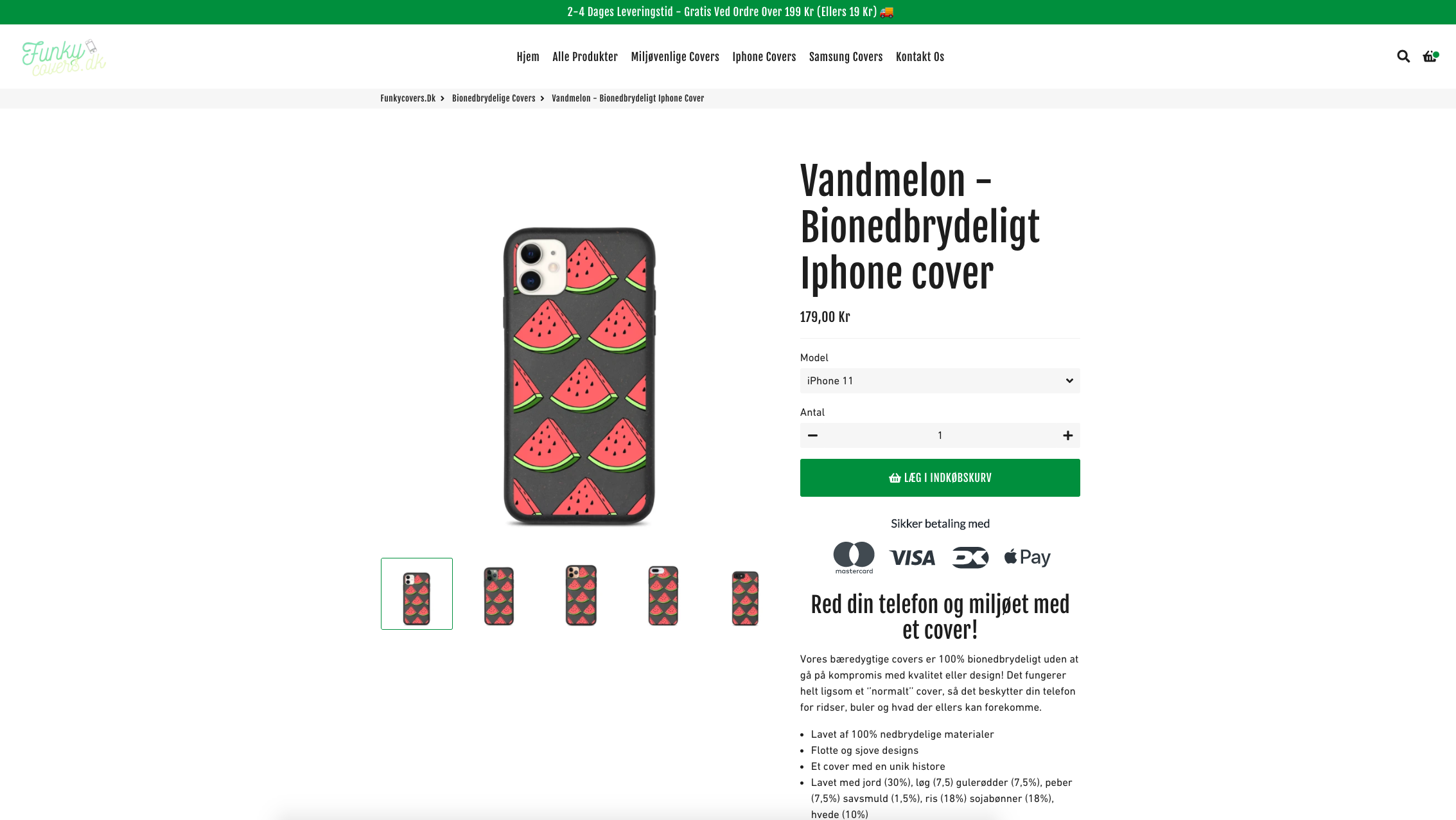Click the Funkycovers.dk logo
This screenshot has height=820, width=1456.
pos(64,57)
